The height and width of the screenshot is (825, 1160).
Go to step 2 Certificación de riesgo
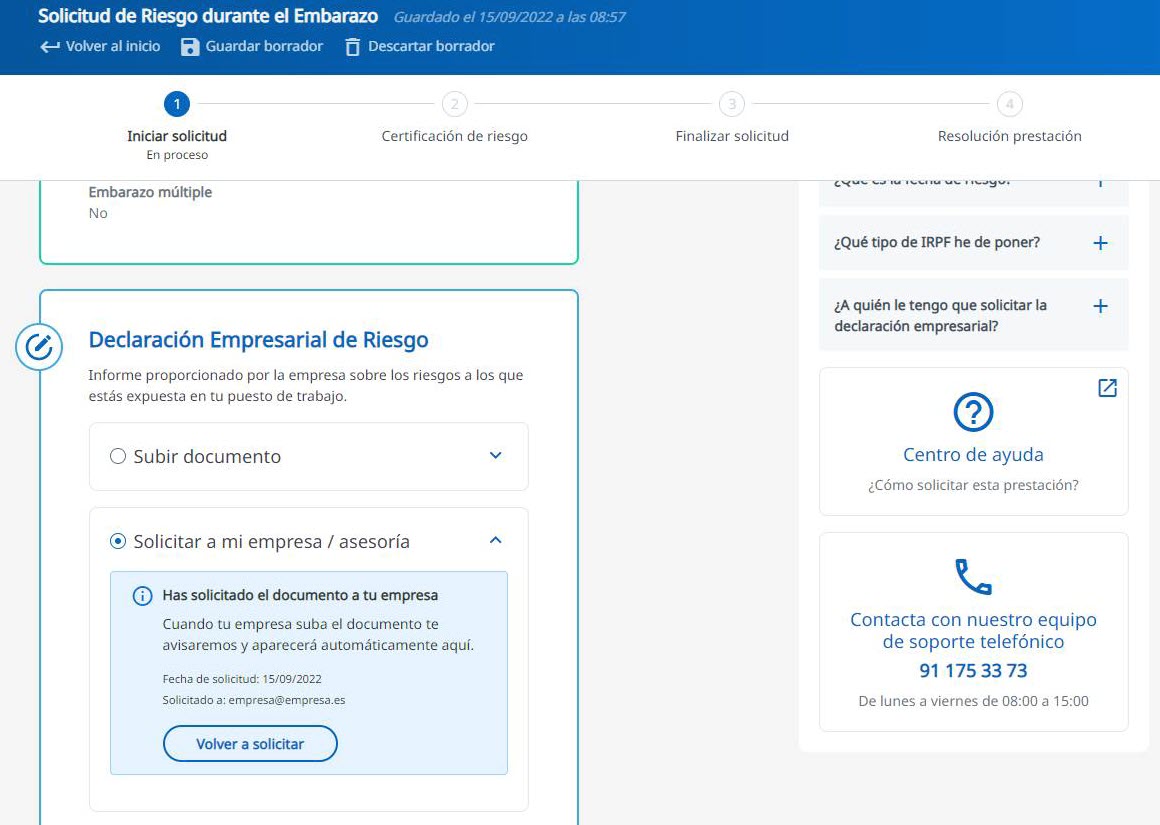(x=454, y=104)
